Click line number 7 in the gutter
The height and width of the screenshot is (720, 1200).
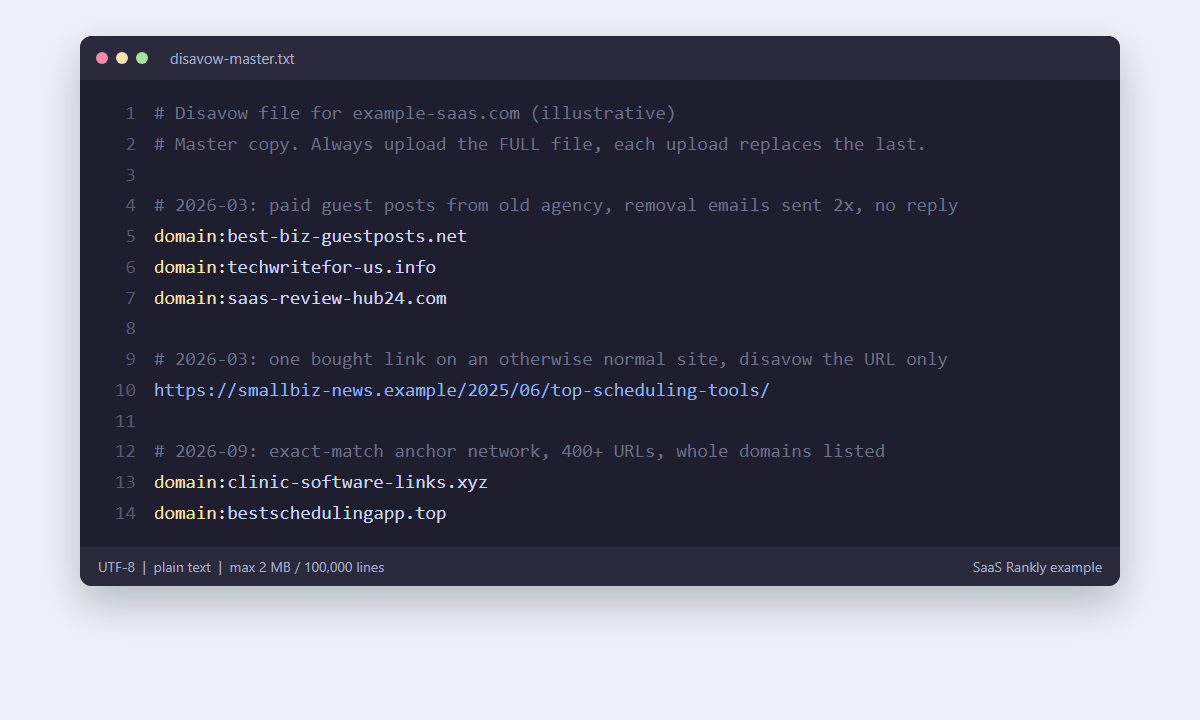130,298
